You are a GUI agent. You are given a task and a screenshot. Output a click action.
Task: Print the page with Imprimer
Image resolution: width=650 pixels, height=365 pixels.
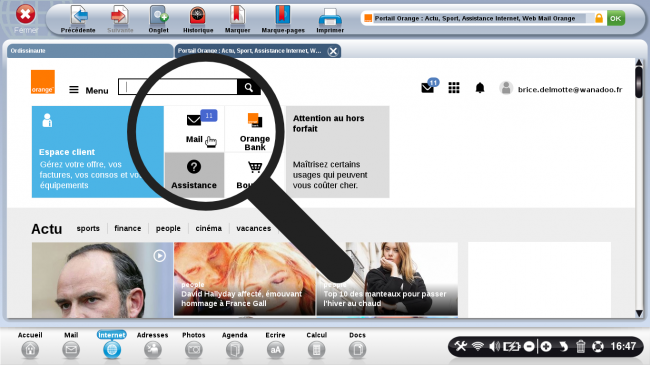tap(330, 20)
